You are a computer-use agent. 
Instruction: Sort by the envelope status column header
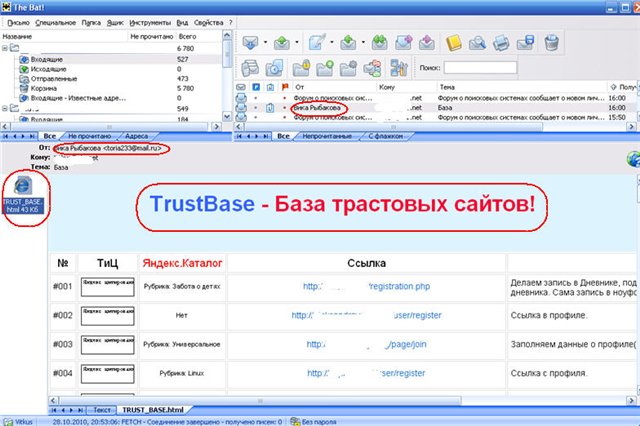pos(241,87)
